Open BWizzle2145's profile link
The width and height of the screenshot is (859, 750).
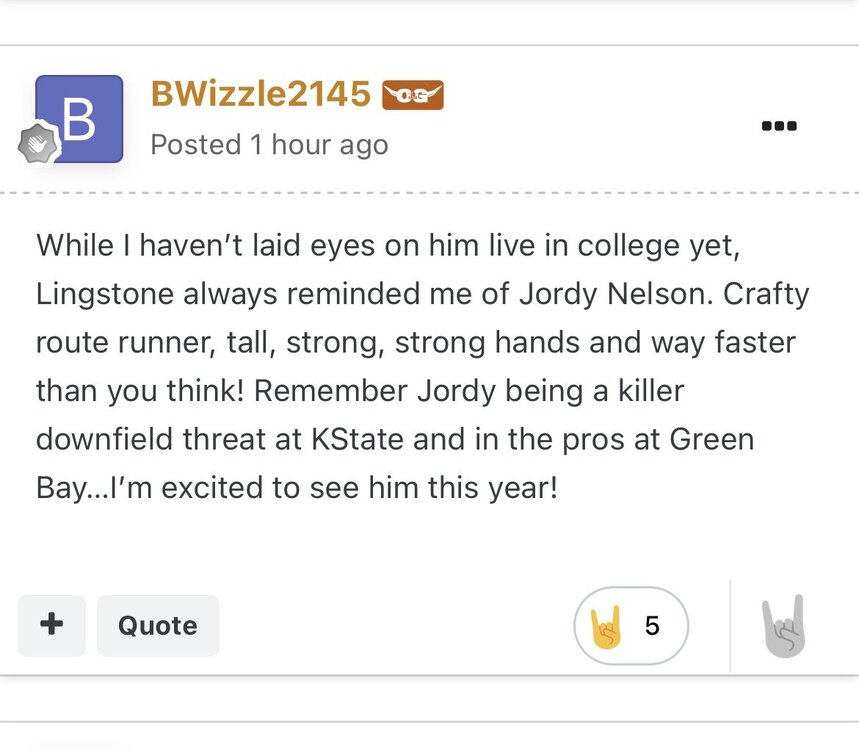(260, 94)
